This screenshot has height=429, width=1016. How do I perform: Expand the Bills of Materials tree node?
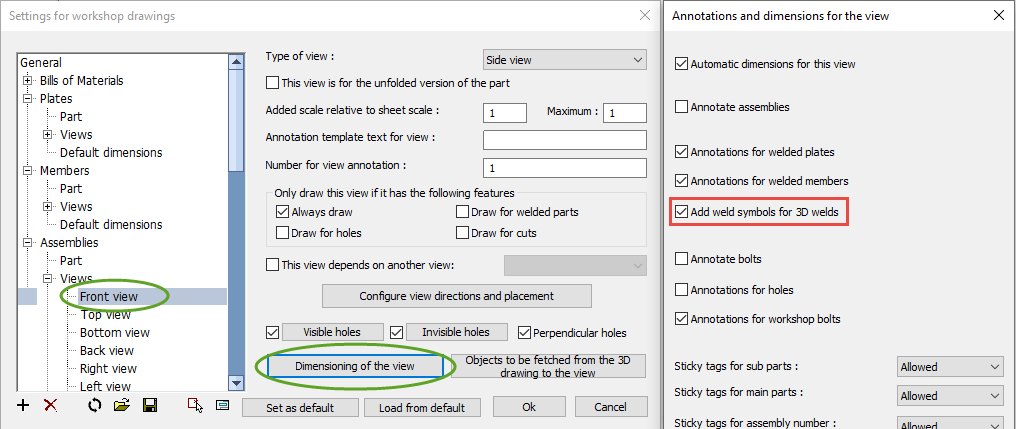tap(28, 81)
